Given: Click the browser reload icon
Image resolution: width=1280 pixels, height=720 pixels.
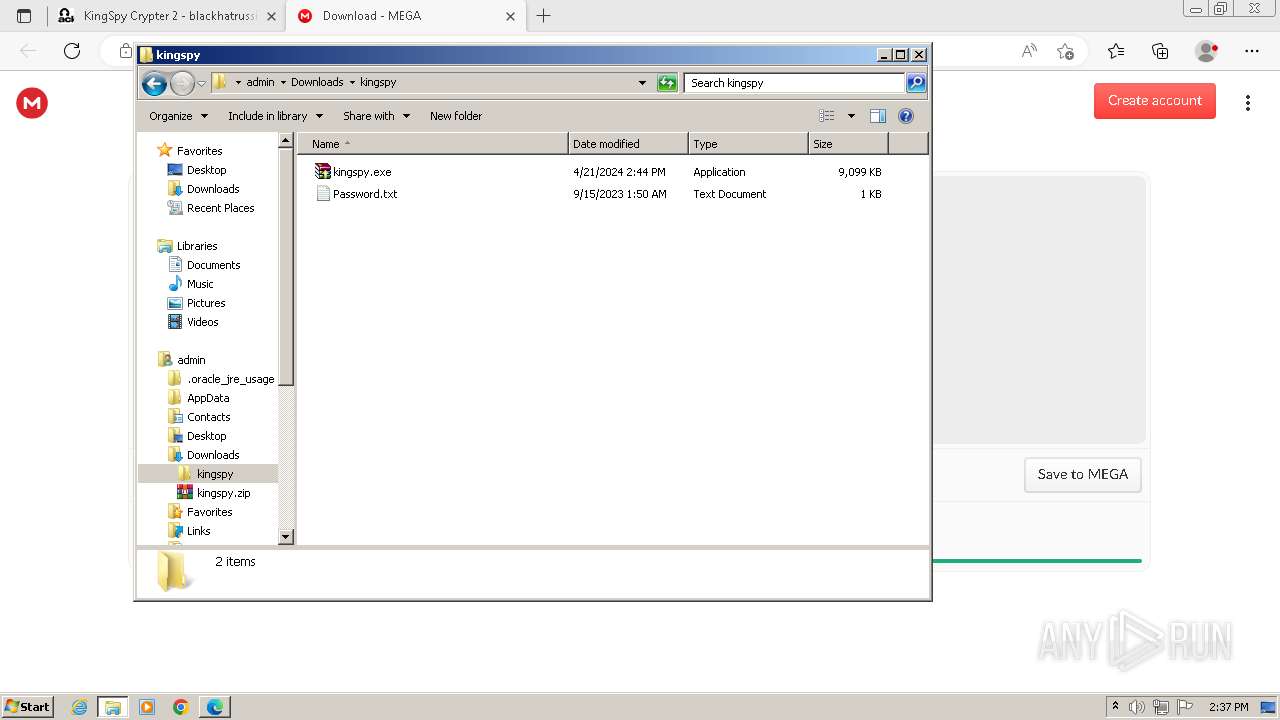Looking at the screenshot, I should click(72, 51).
